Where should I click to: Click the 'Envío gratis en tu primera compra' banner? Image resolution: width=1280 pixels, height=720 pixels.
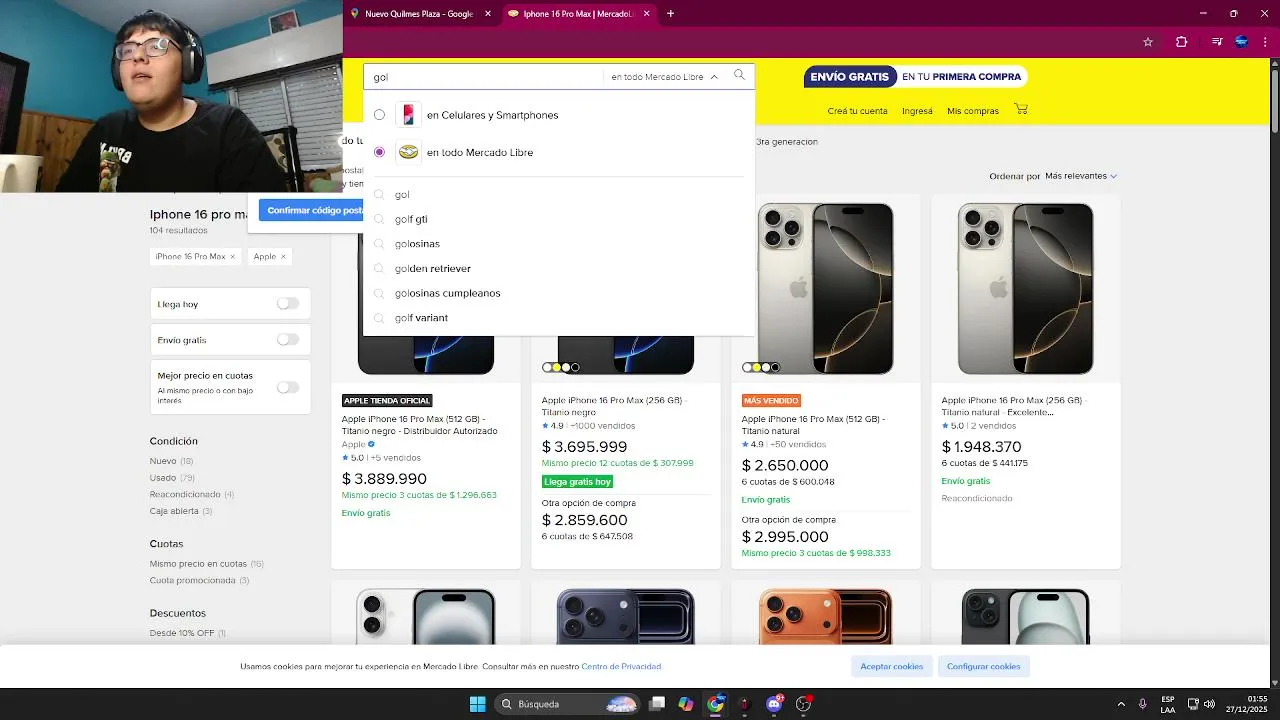(915, 77)
